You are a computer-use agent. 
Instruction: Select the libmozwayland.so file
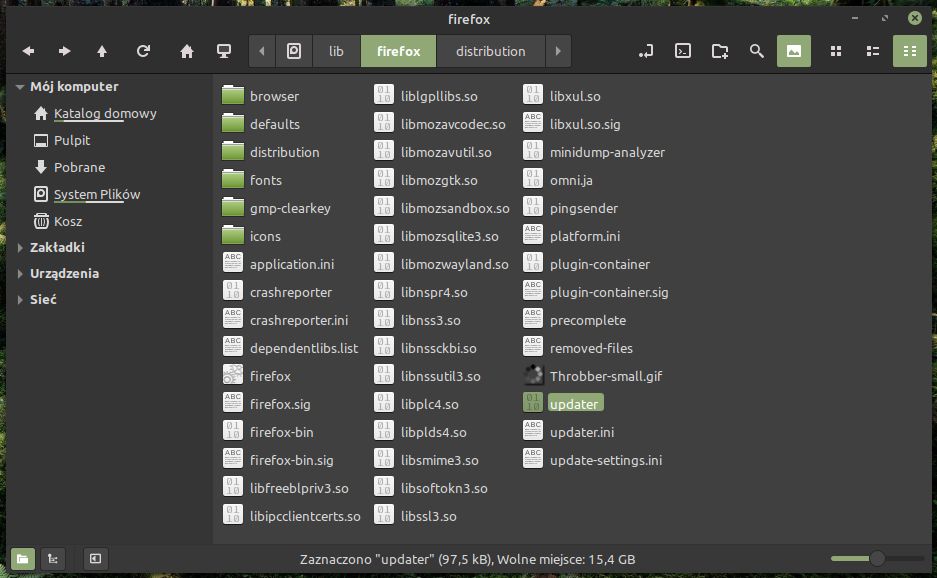pos(442,264)
